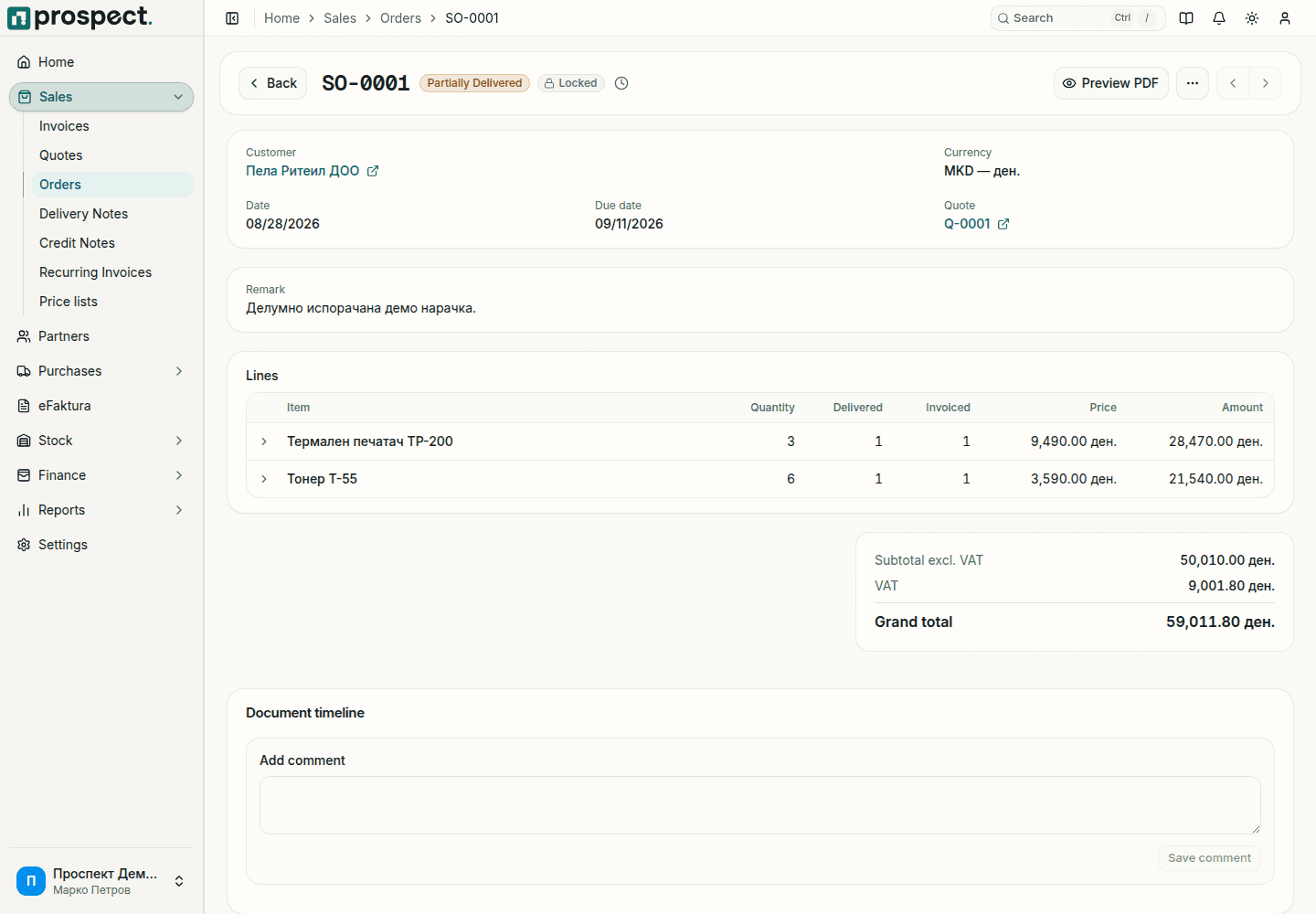This screenshot has height=914, width=1316.
Task: Open Recurring Invoices in the sidebar
Action: (112, 272)
